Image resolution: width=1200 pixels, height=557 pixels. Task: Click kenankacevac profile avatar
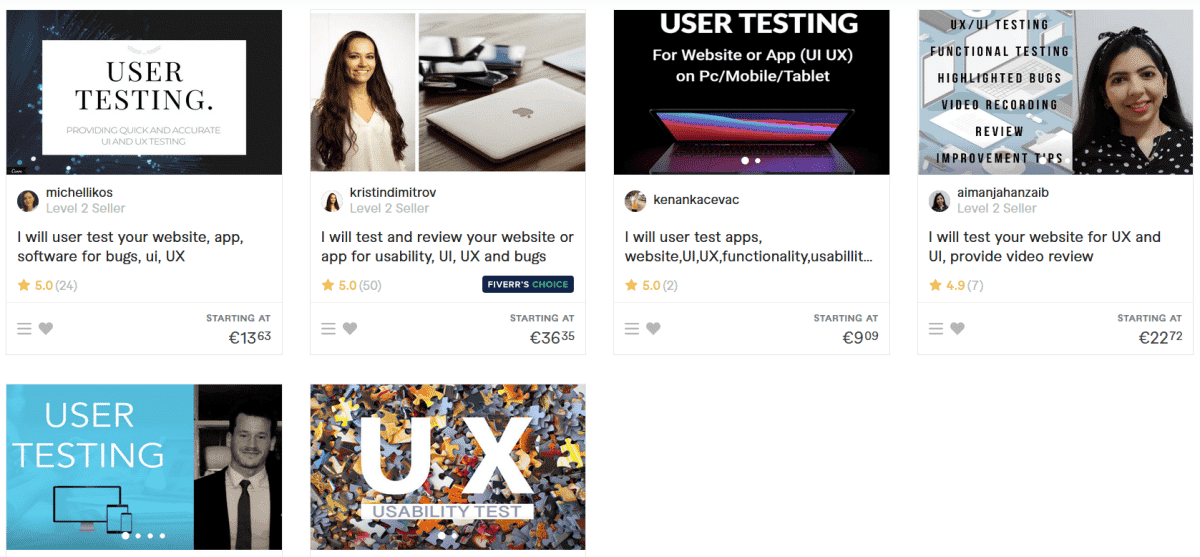pyautogui.click(x=636, y=201)
